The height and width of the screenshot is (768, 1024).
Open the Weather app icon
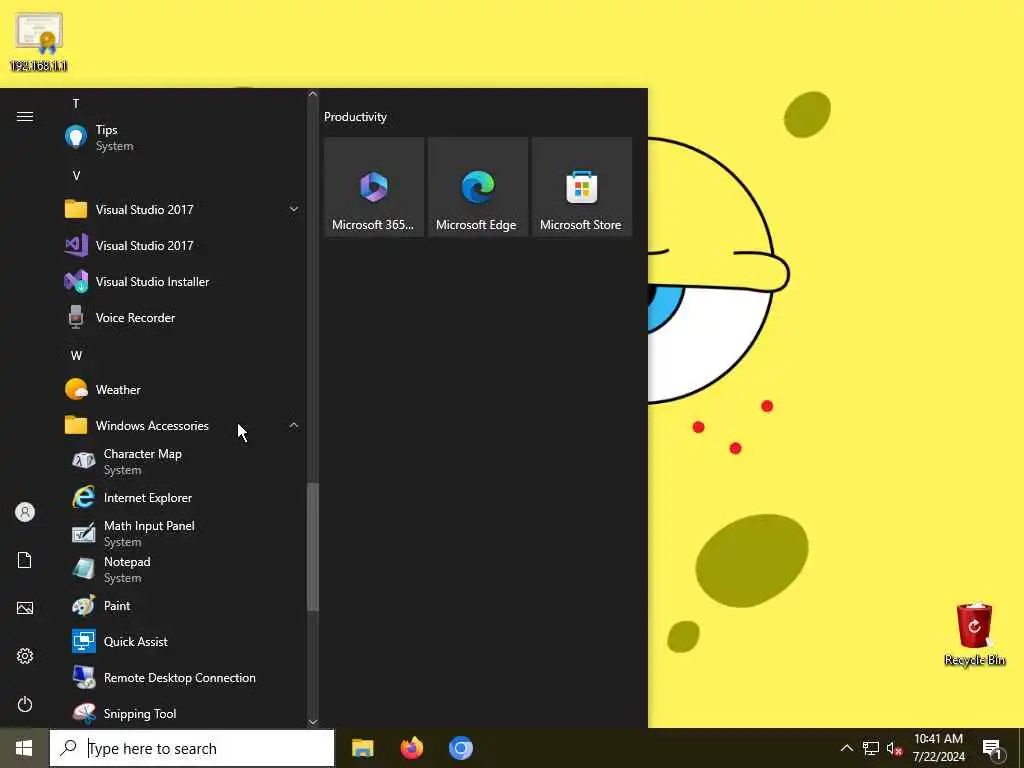76,389
